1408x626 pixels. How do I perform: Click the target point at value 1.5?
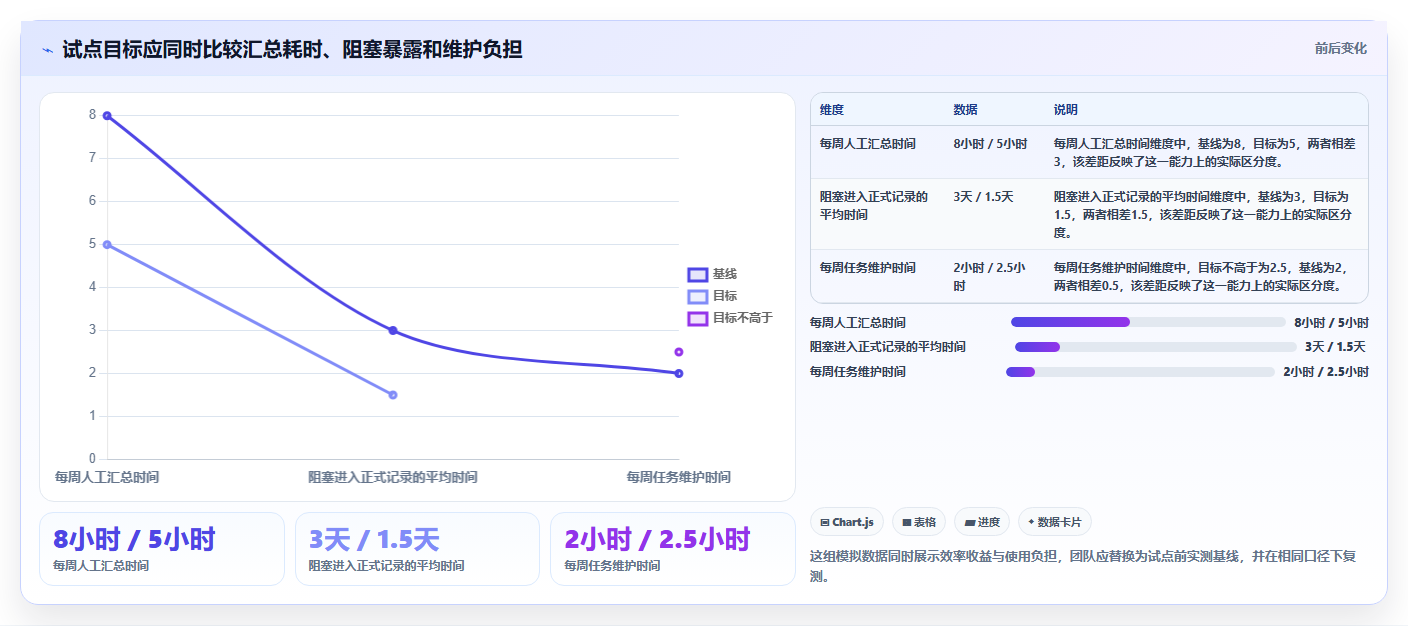click(393, 395)
